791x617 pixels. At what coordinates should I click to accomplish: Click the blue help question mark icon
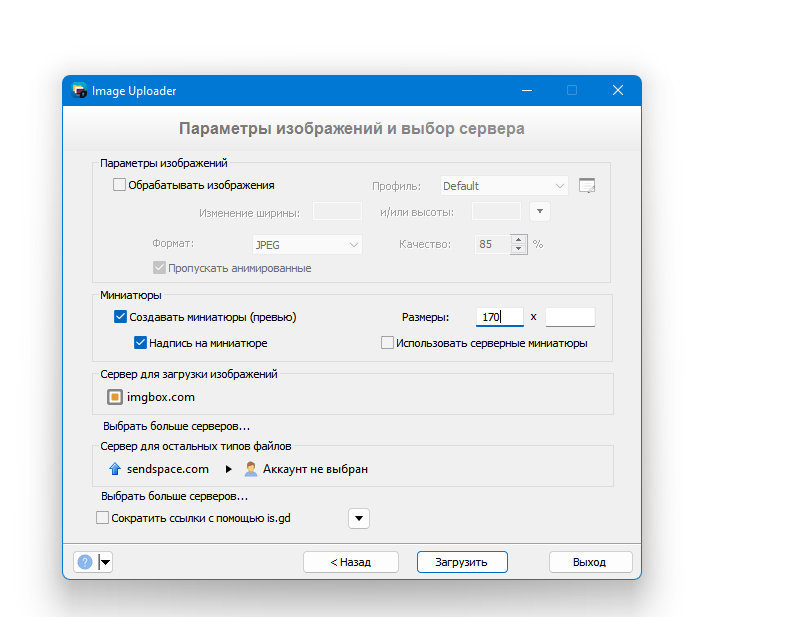(85, 562)
